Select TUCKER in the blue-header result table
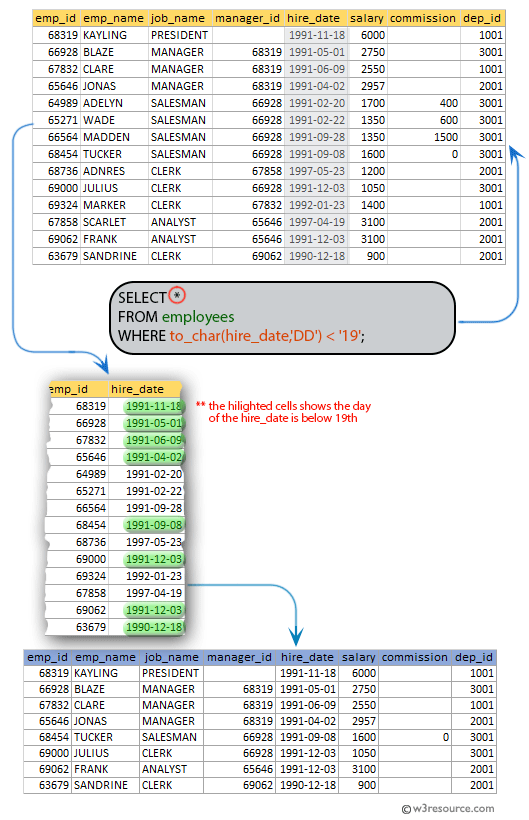Image resolution: width=529 pixels, height=820 pixels. click(x=93, y=737)
